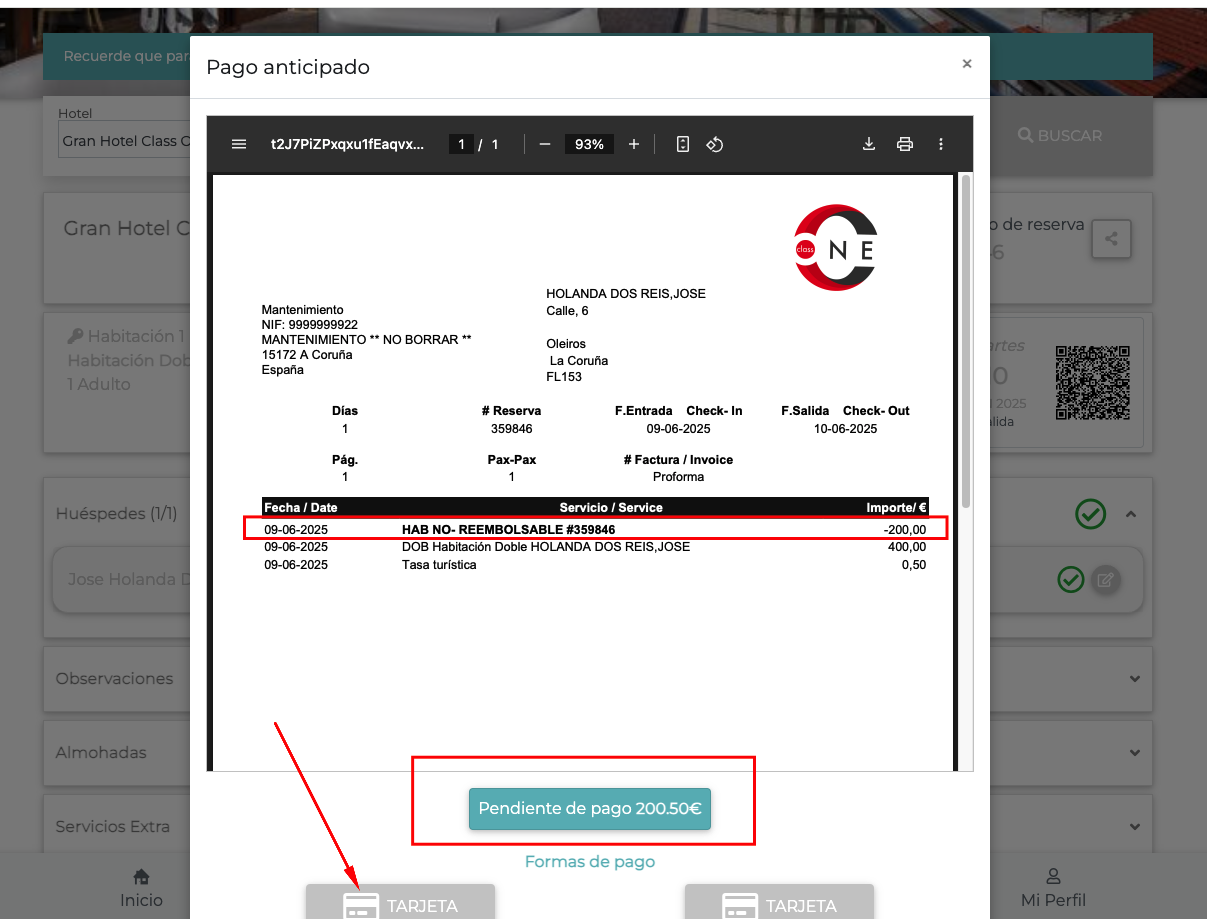1207x919 pixels.
Task: Edit guest Jose Holanda details
Action: point(1105,579)
